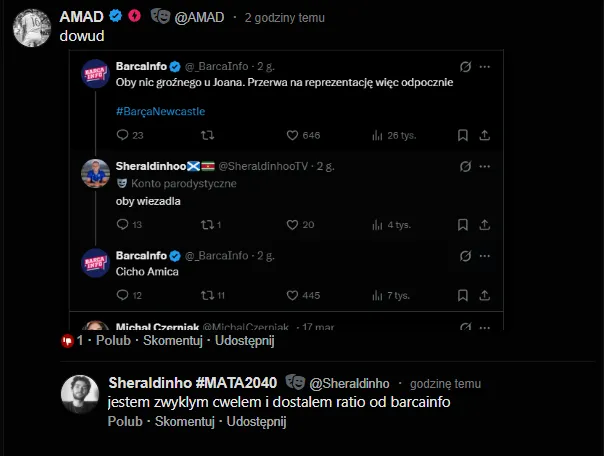The height and width of the screenshot is (456, 604).
Task: Retweet the Sheraldinhoo parody tweet
Action: pyautogui.click(x=207, y=224)
